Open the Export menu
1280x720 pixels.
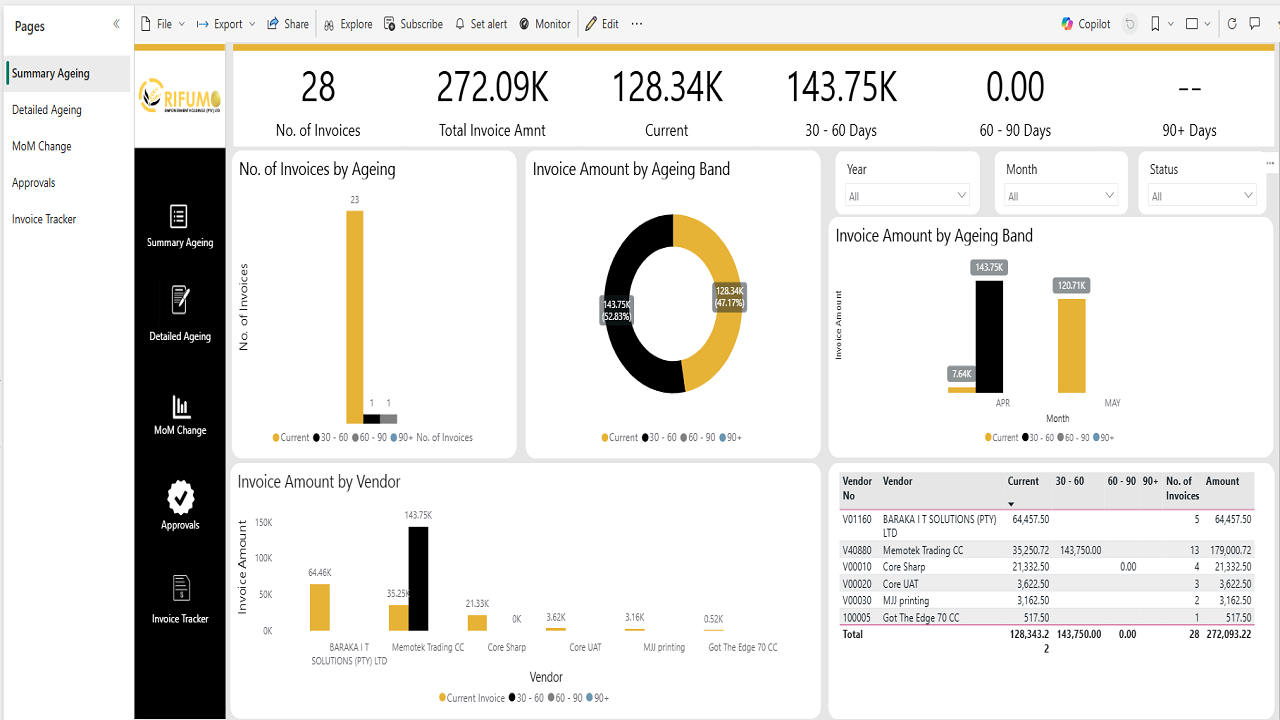click(226, 24)
